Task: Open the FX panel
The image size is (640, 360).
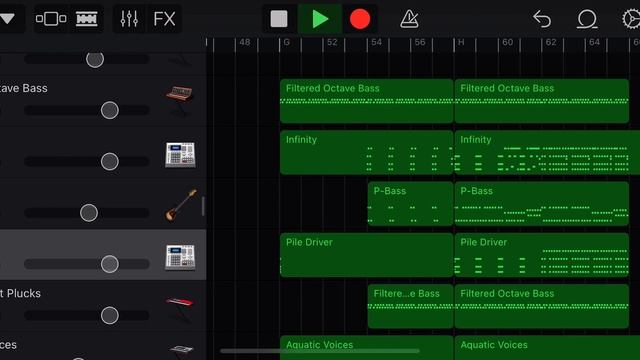Action: [x=164, y=19]
